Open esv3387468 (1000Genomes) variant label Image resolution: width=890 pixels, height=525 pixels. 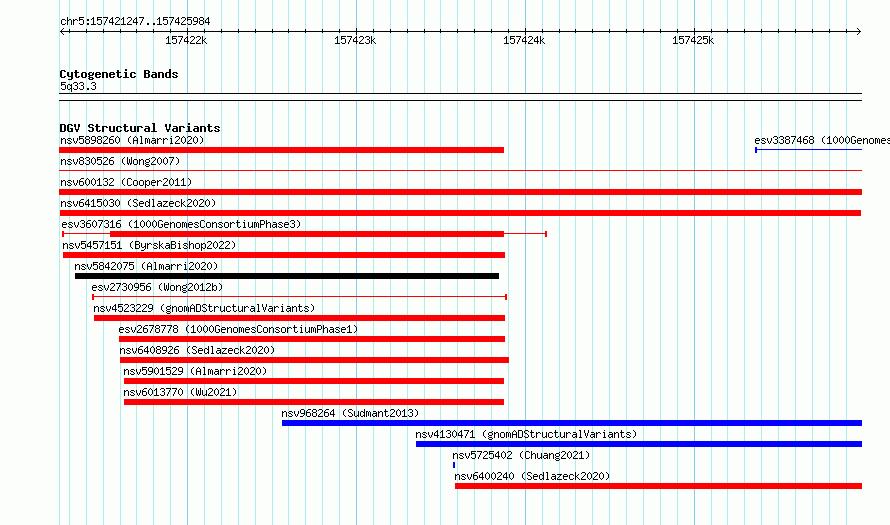point(822,140)
